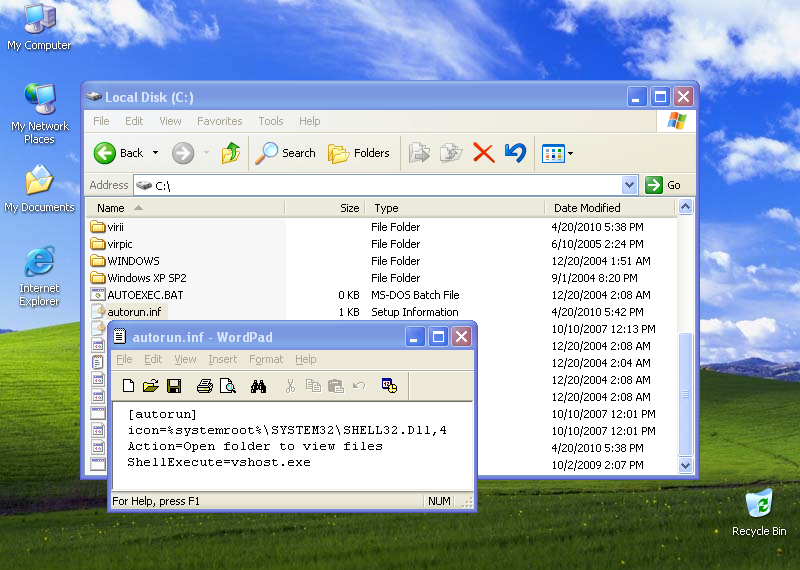Select the My Network Places desktop icon
Viewport: 800px width, 570px height.
39,114
